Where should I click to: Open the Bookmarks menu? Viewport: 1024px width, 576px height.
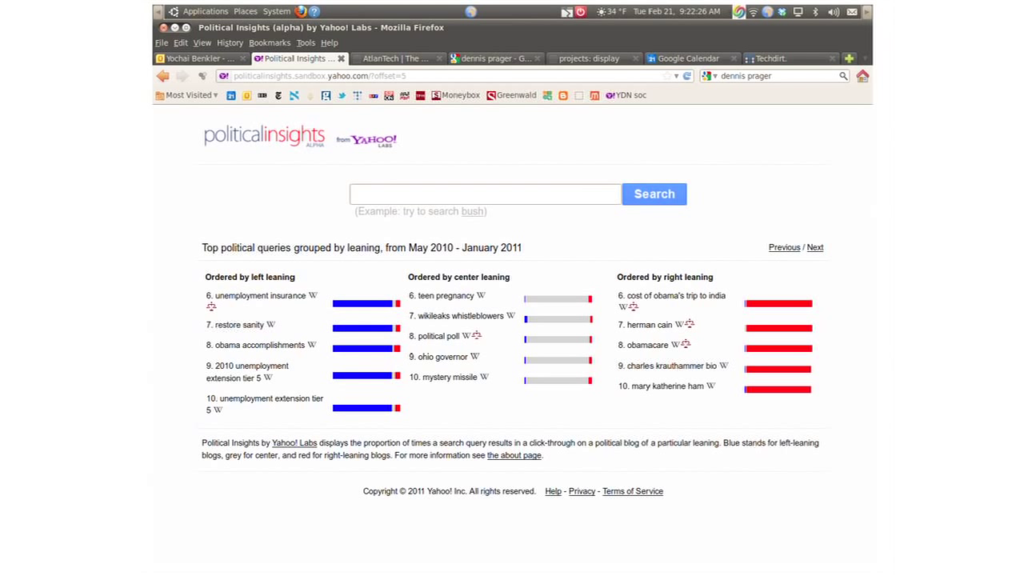269,43
